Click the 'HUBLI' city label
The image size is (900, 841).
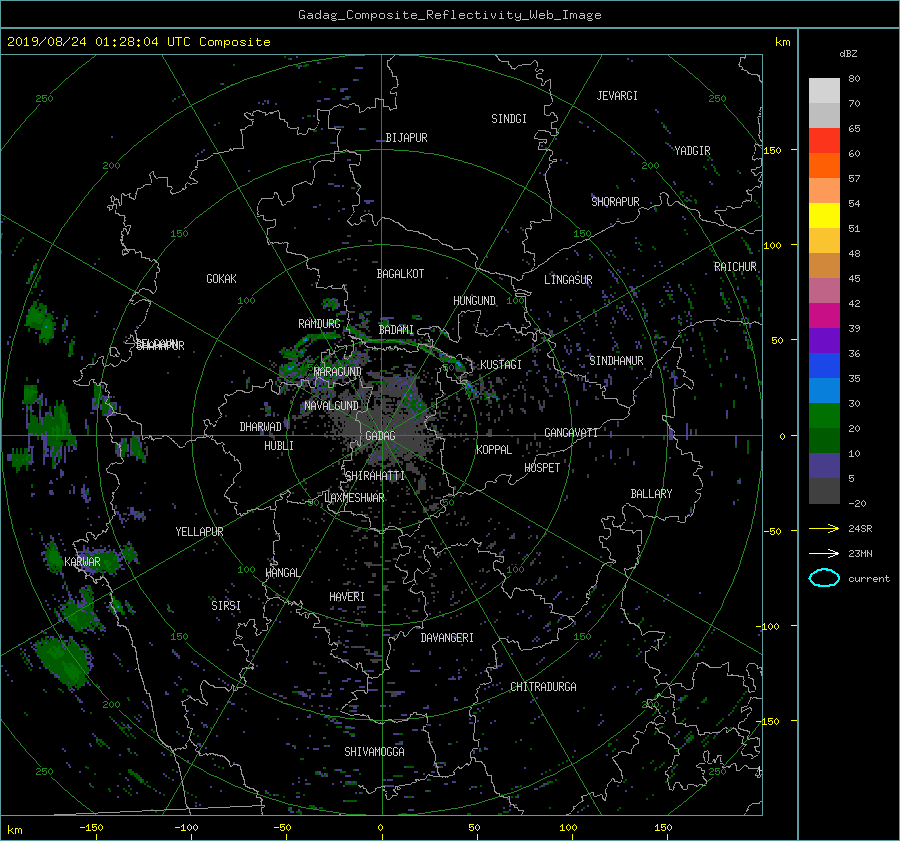(x=279, y=446)
